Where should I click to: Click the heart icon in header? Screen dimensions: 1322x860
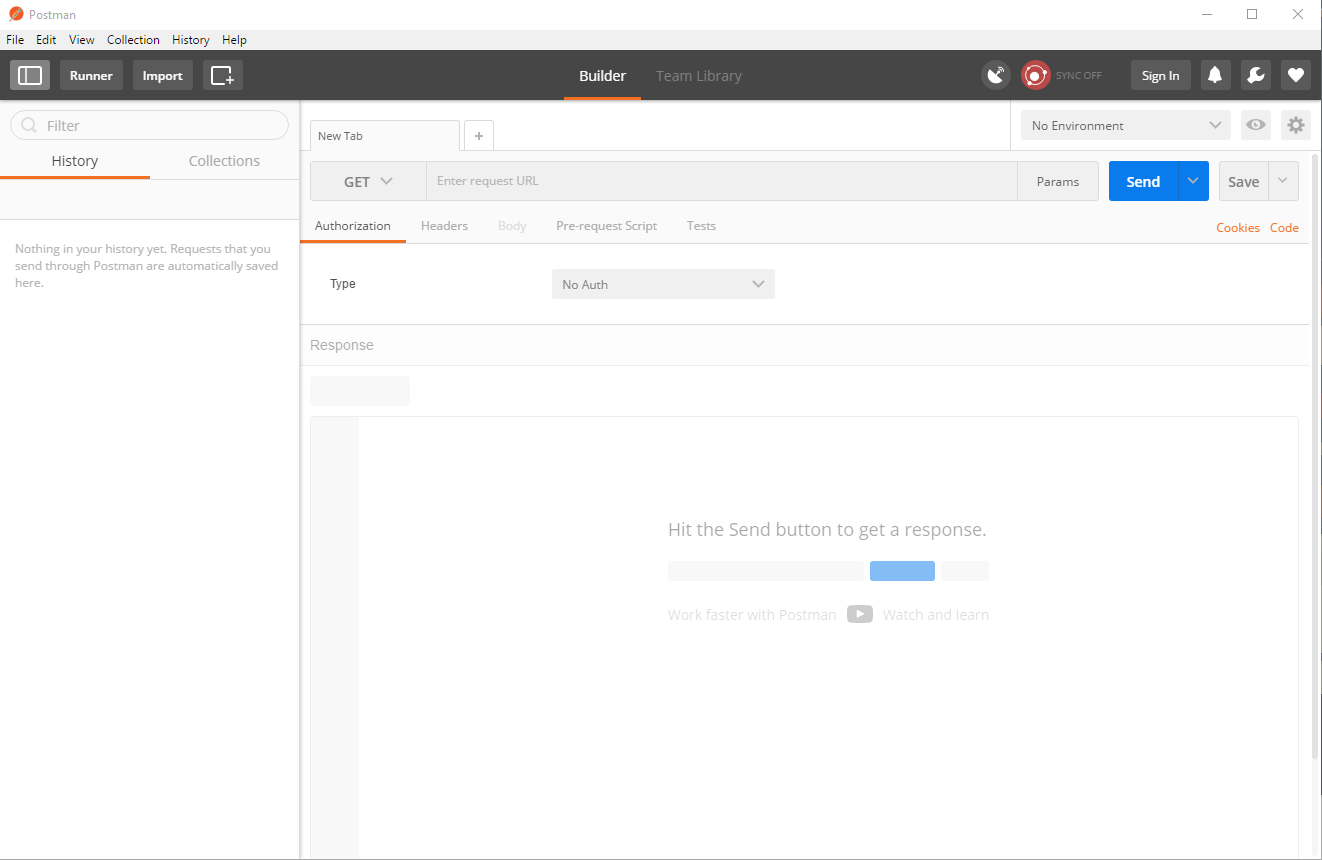(1296, 75)
